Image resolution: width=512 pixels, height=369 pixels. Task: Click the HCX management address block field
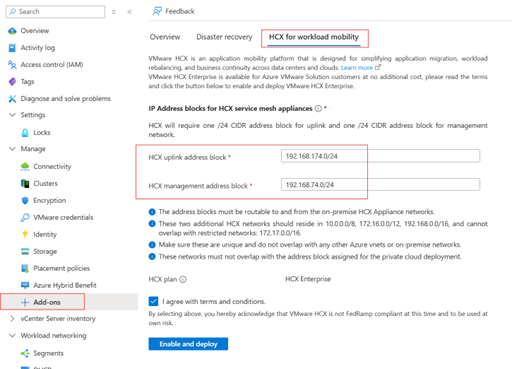pos(380,185)
